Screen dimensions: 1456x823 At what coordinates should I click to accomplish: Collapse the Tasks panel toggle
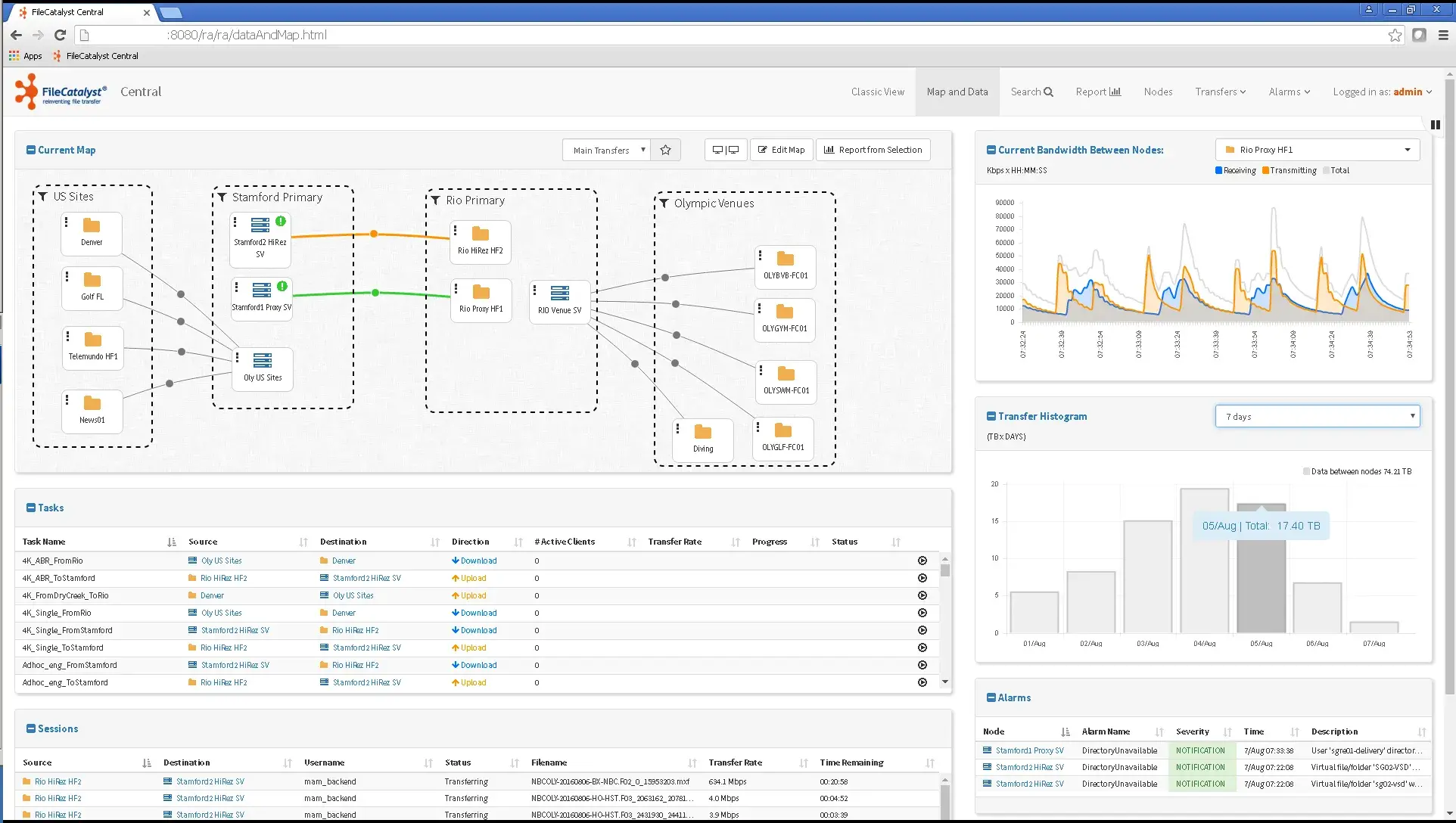31,508
